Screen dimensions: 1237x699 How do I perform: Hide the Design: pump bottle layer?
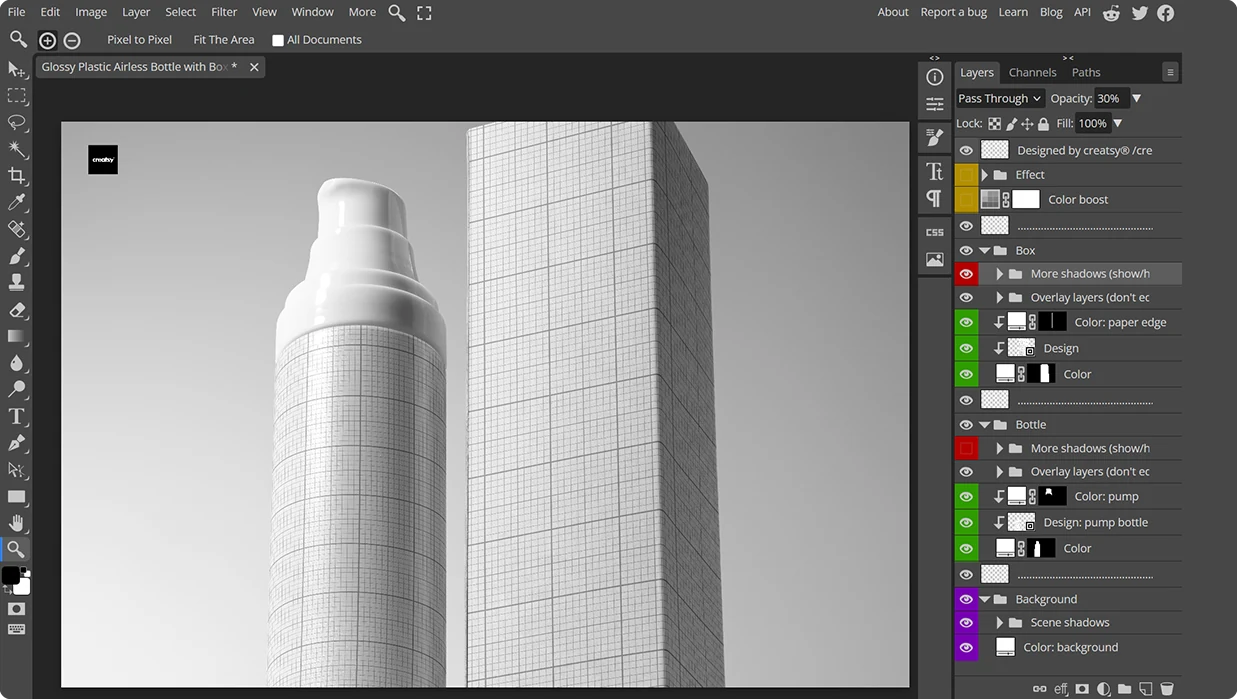pyautogui.click(x=966, y=523)
